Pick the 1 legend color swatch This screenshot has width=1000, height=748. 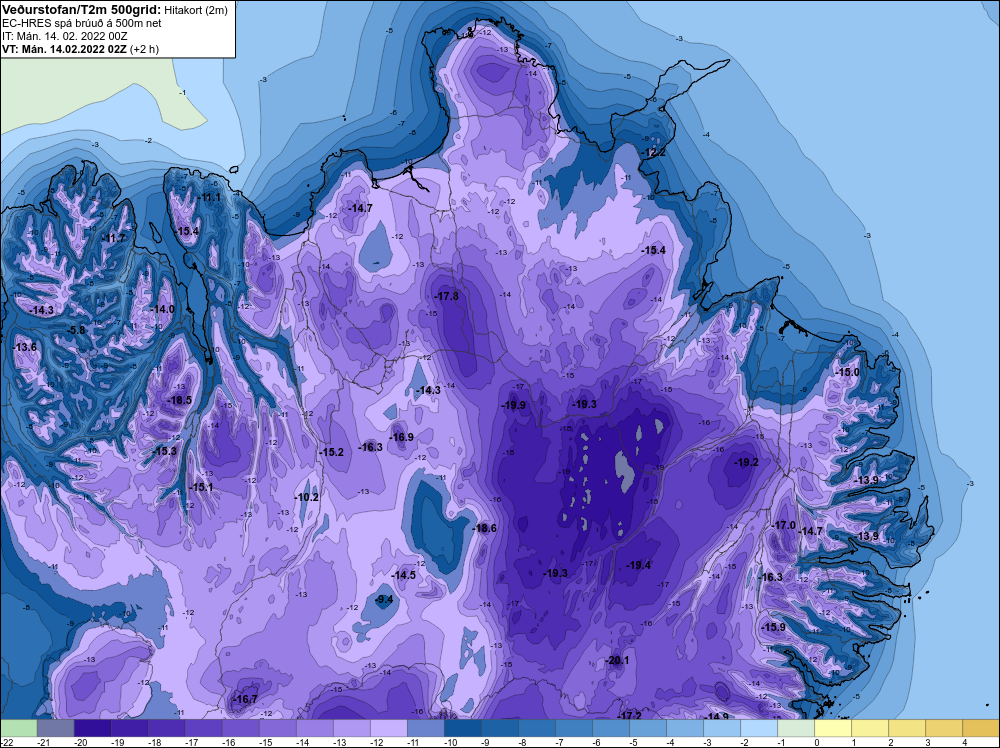869,728
